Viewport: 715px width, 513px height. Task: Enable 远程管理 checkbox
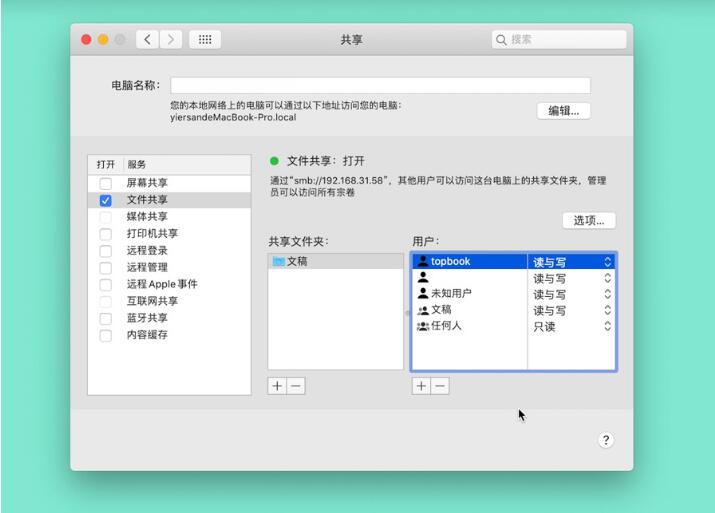105,268
